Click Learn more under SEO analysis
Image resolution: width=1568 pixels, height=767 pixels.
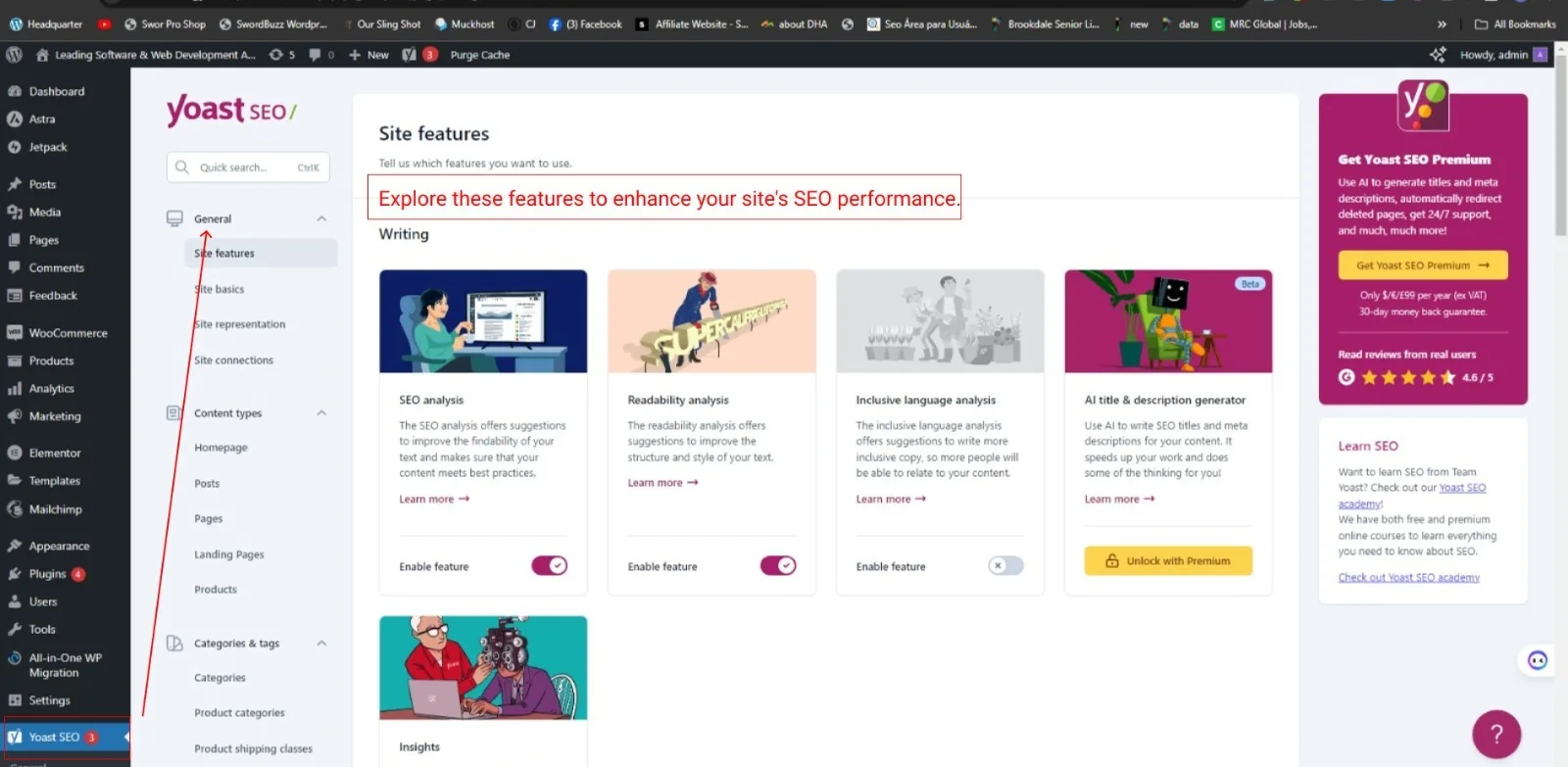coord(434,499)
